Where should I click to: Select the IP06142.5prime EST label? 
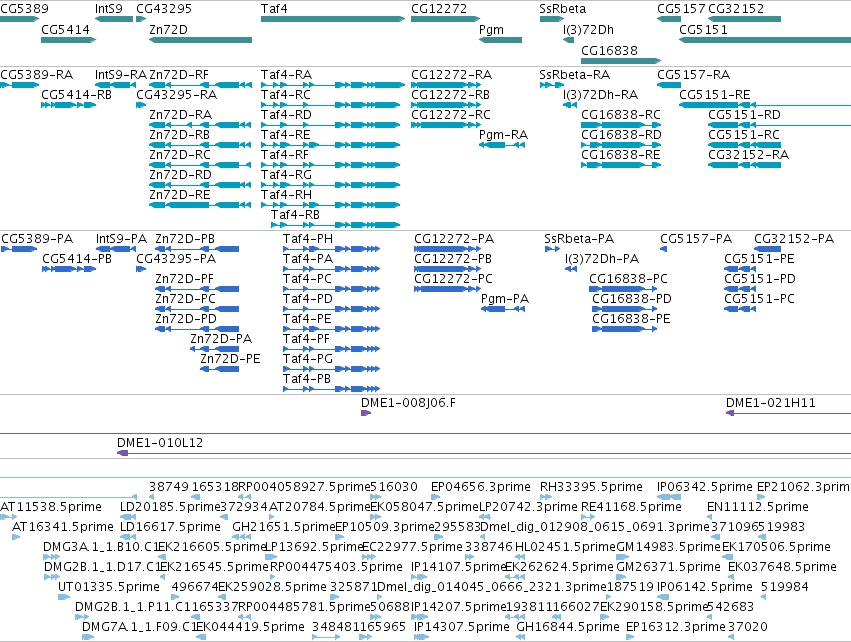(x=705, y=587)
